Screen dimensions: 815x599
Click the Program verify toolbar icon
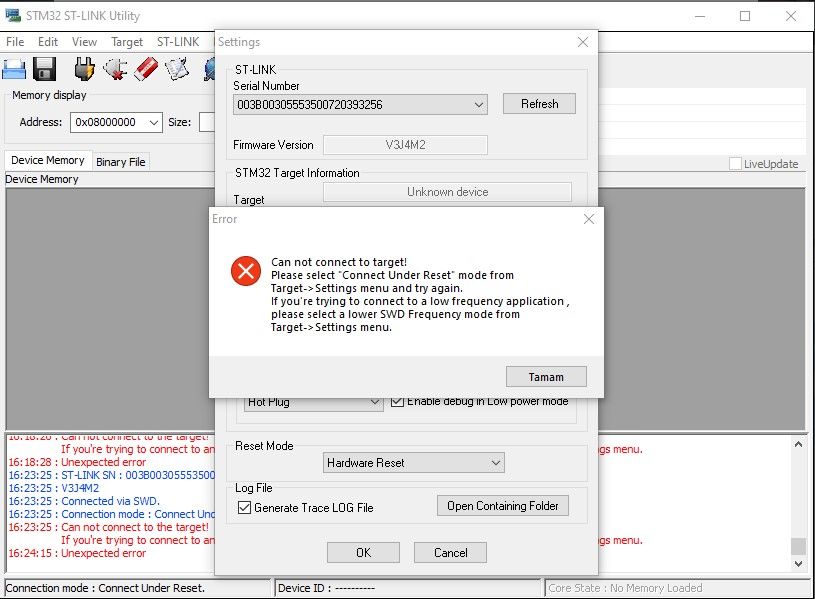(x=177, y=69)
